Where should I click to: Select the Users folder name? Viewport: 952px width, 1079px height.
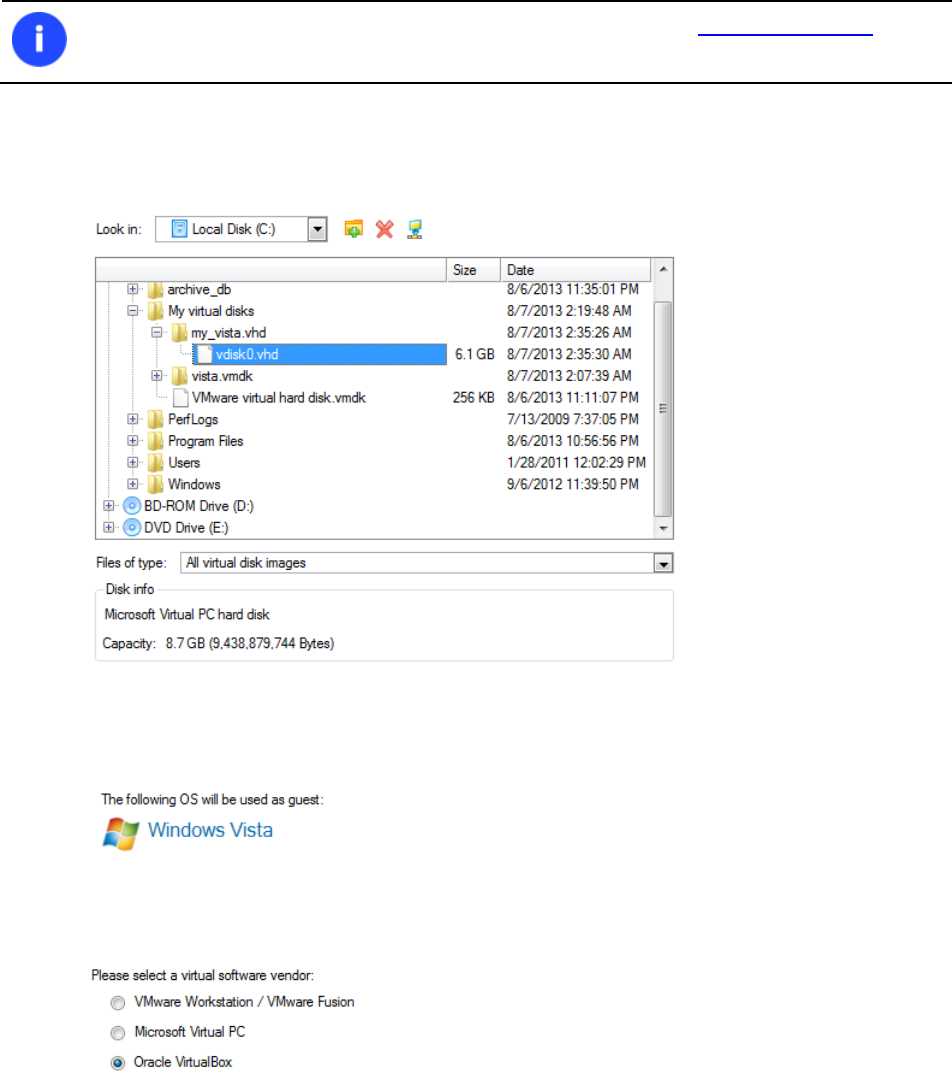pos(184,463)
